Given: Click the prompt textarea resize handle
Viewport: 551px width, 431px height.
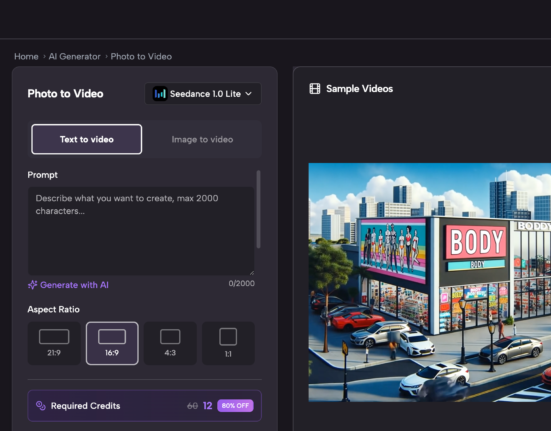Looking at the screenshot, I should 252,273.
